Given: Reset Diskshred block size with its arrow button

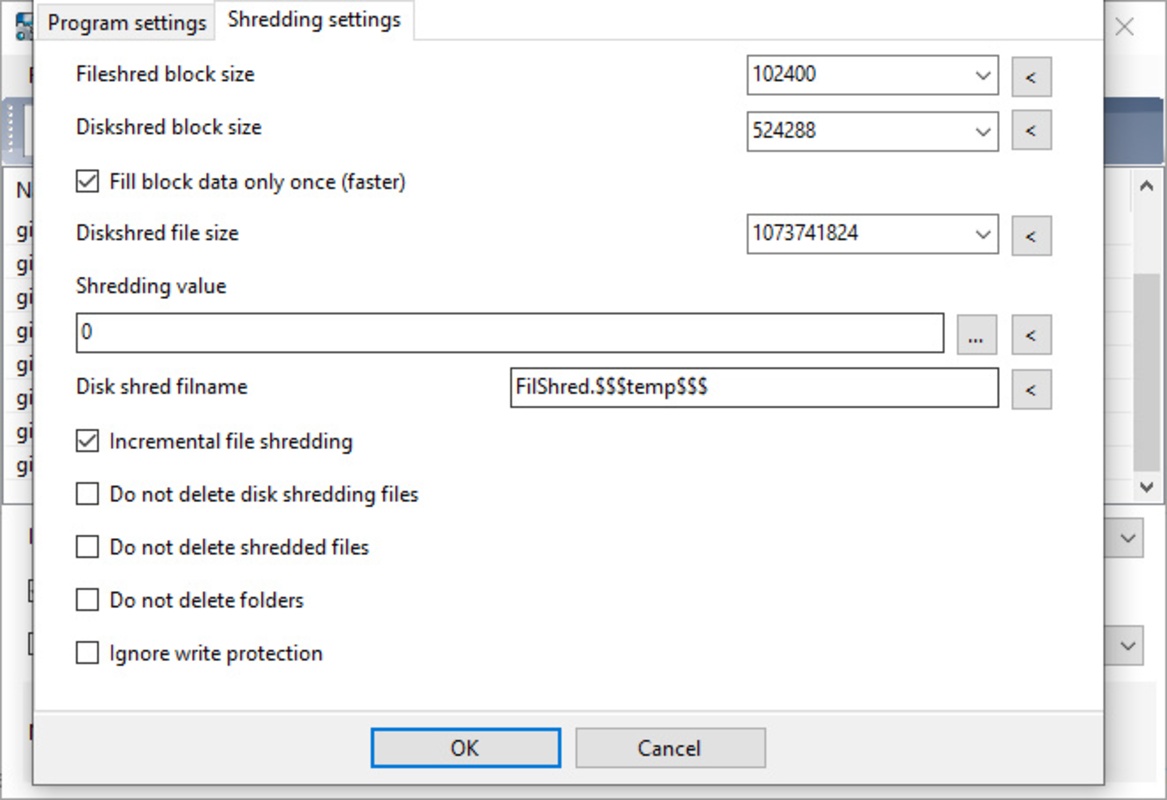Looking at the screenshot, I should tap(1031, 130).
